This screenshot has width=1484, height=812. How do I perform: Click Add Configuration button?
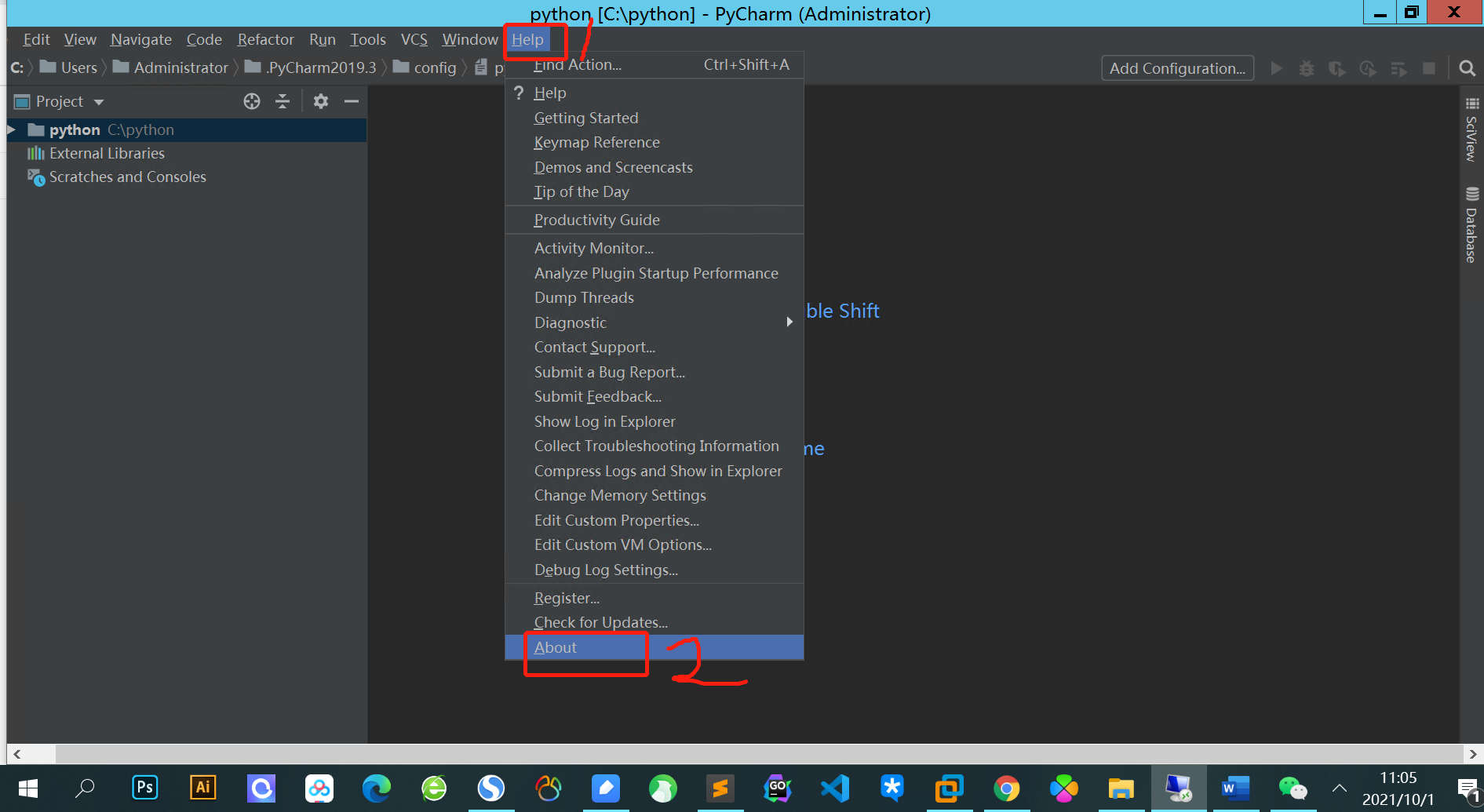click(x=1177, y=68)
